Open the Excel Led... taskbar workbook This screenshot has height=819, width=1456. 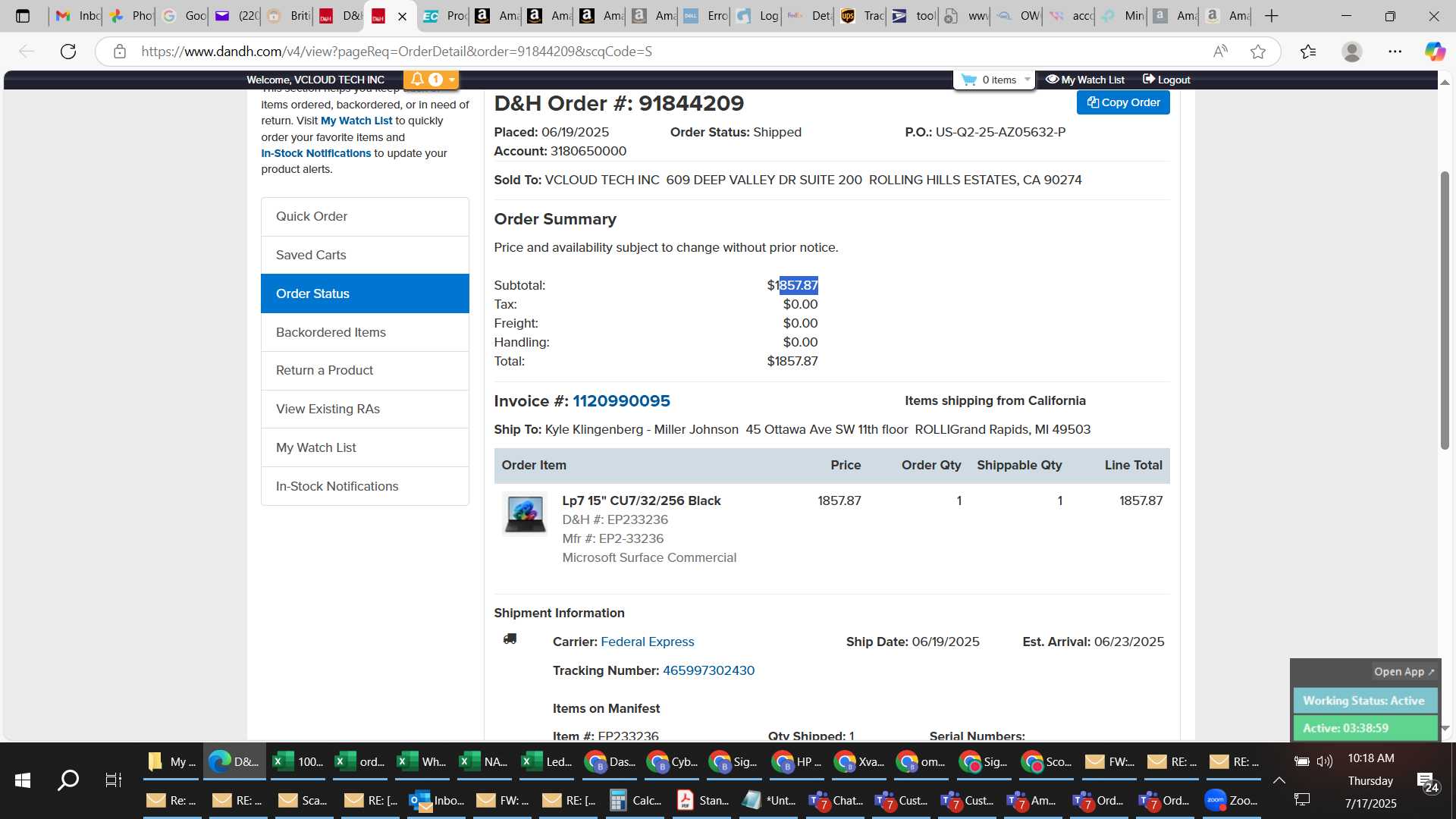[547, 761]
